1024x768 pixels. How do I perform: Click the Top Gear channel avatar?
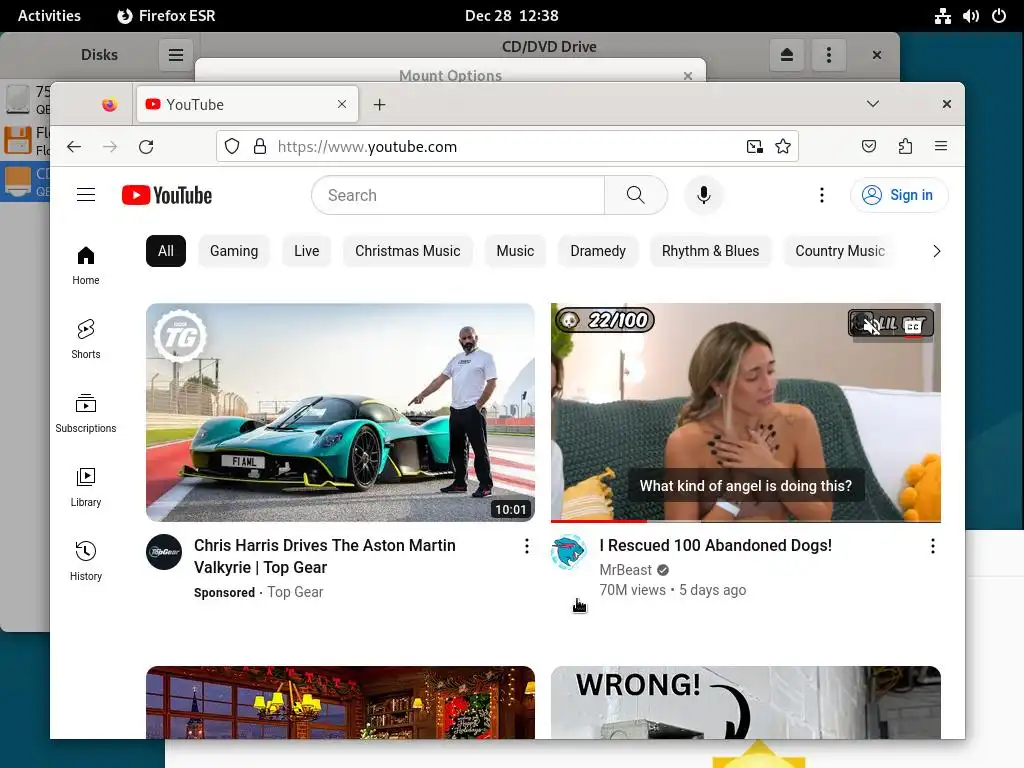coord(164,552)
